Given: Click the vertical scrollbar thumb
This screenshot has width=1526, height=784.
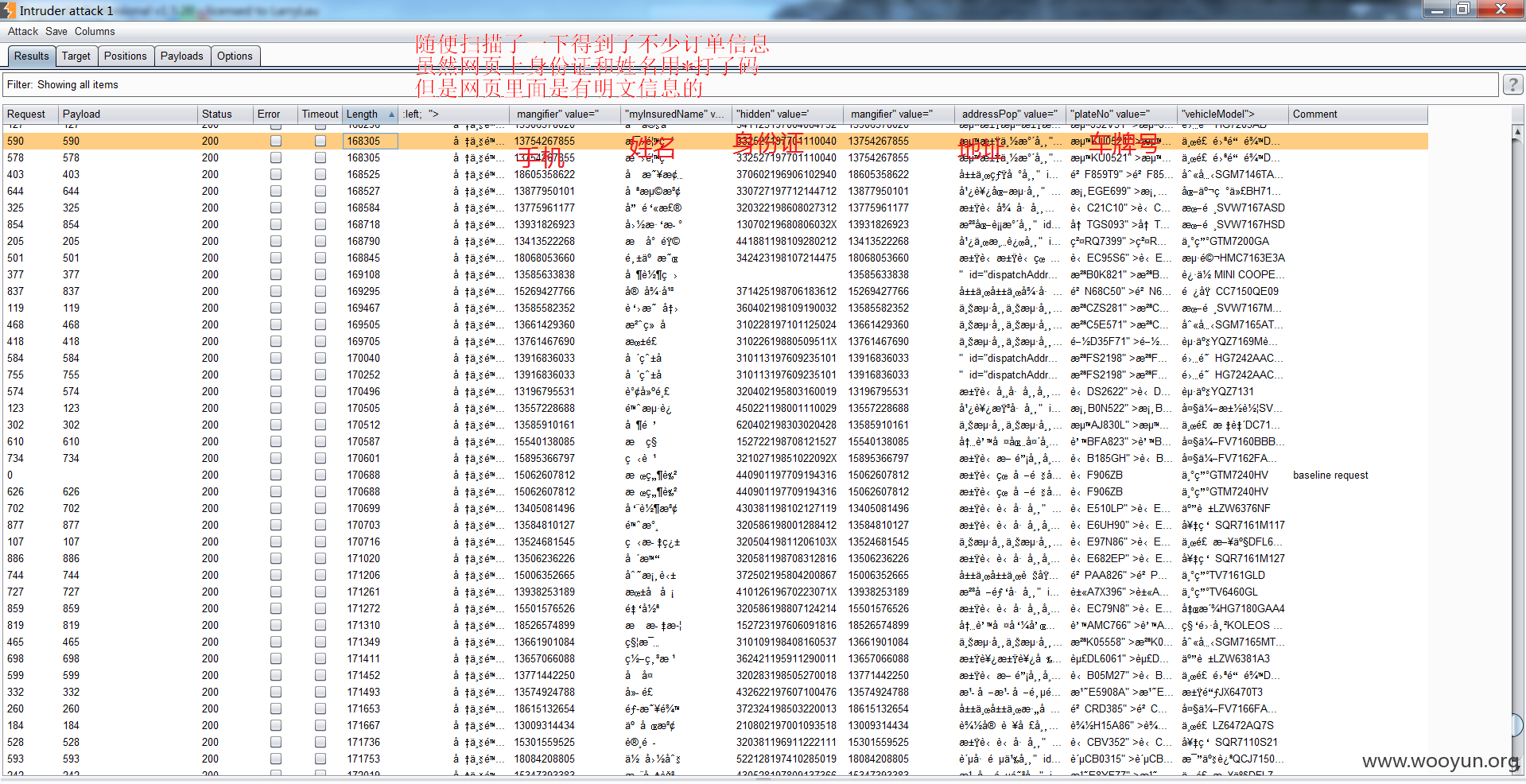Looking at the screenshot, I should pos(1516,724).
